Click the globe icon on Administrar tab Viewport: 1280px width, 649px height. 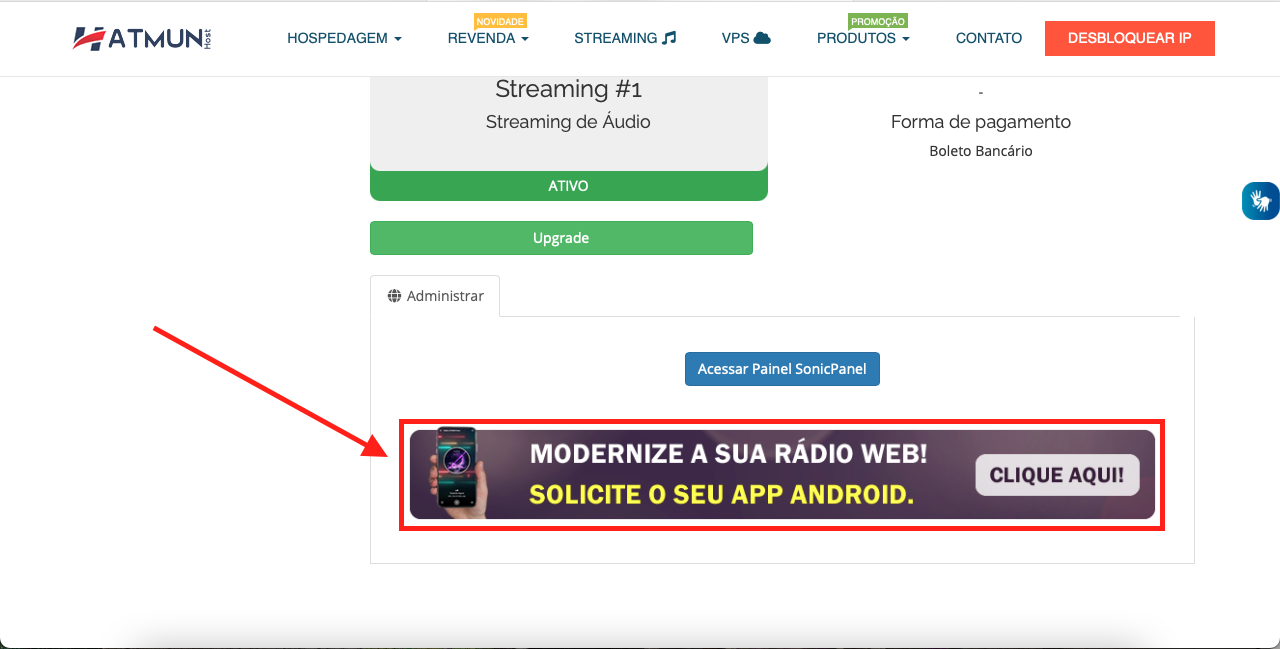(394, 296)
